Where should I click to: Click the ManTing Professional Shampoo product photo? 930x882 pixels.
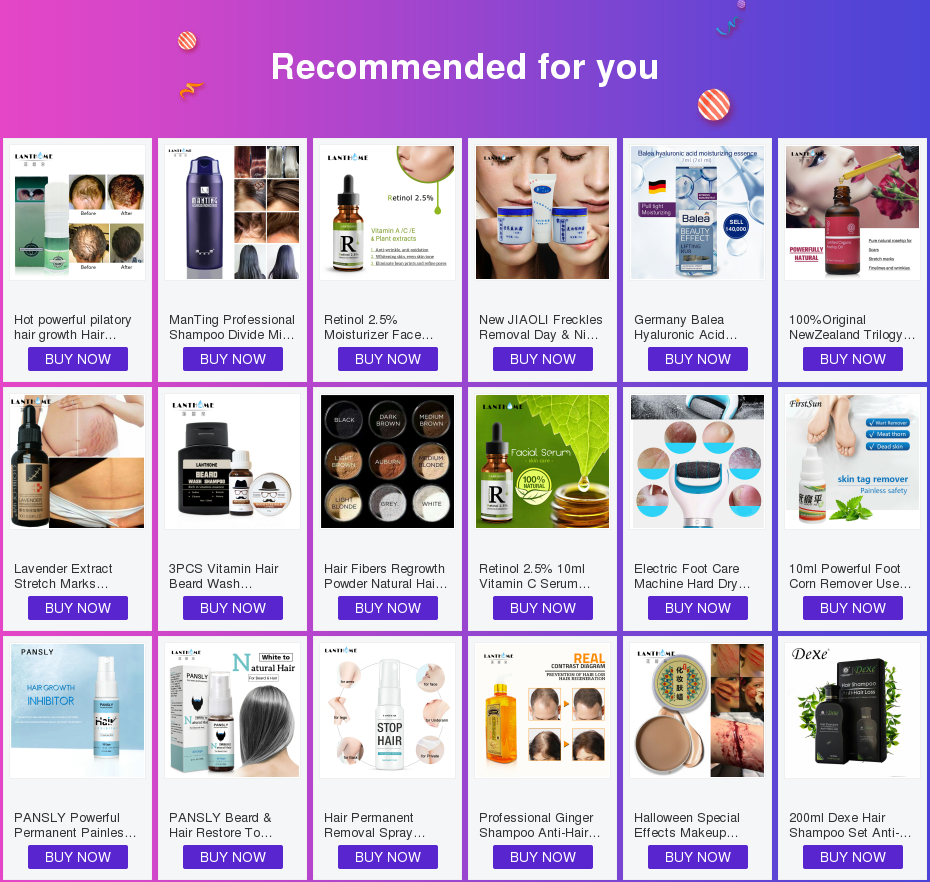point(232,212)
